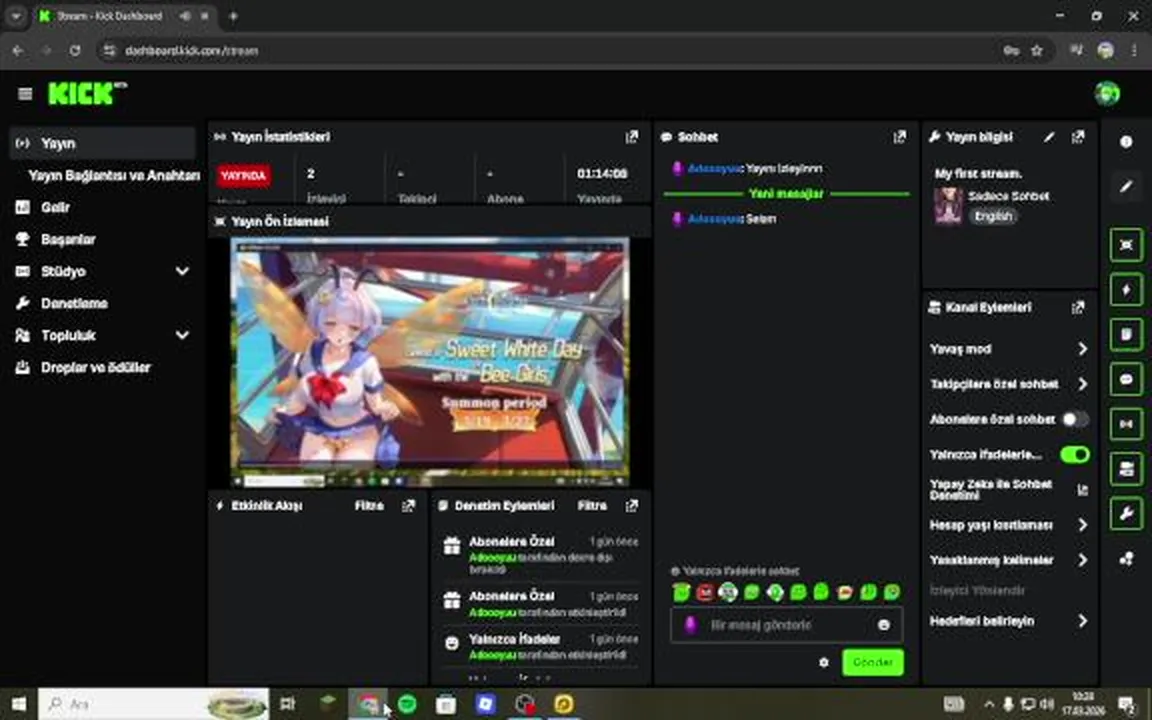Pop out the Yayın bilgisi panel
Screen dimensions: 1152x720
tap(1078, 137)
